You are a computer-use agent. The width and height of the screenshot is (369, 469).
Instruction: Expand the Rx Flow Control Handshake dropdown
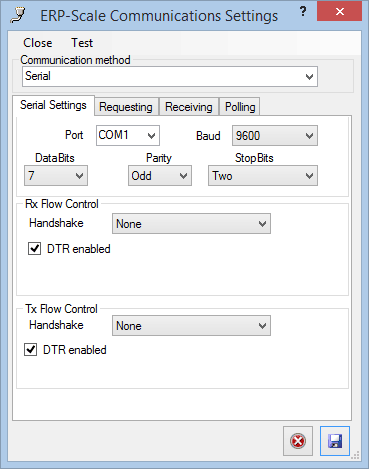click(191, 224)
